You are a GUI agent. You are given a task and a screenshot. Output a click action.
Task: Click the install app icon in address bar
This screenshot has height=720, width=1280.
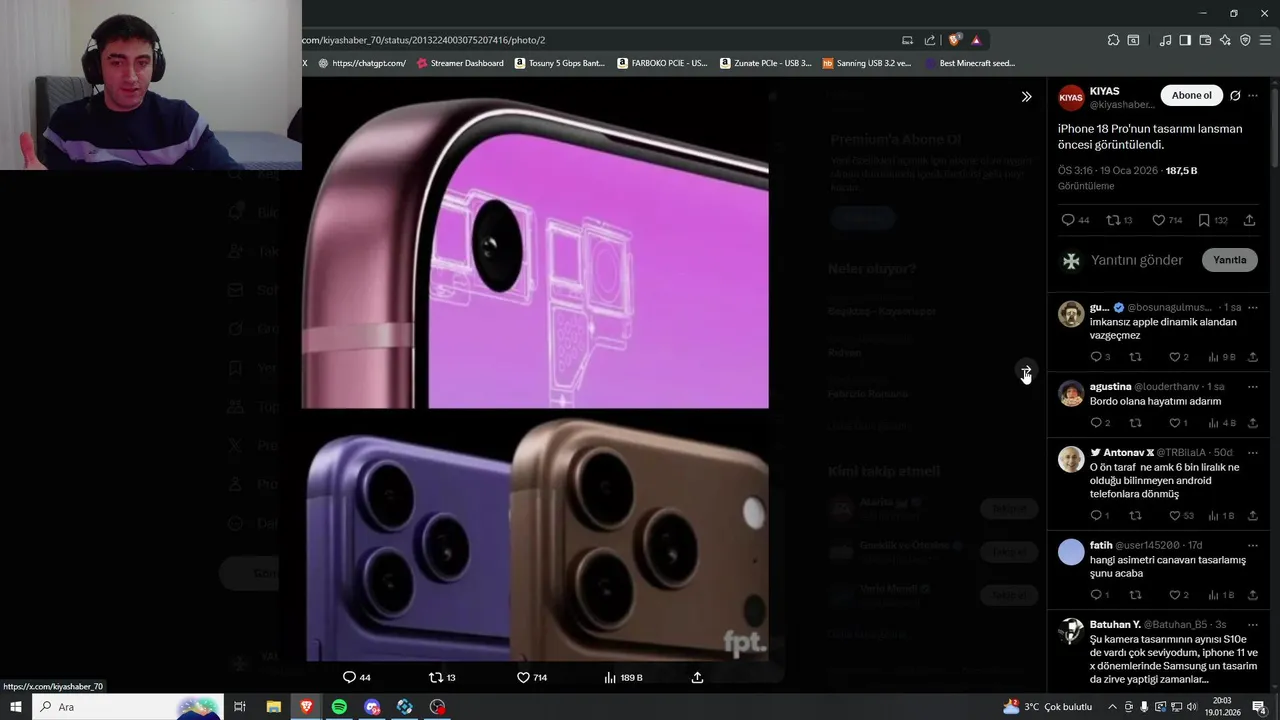pos(907,40)
